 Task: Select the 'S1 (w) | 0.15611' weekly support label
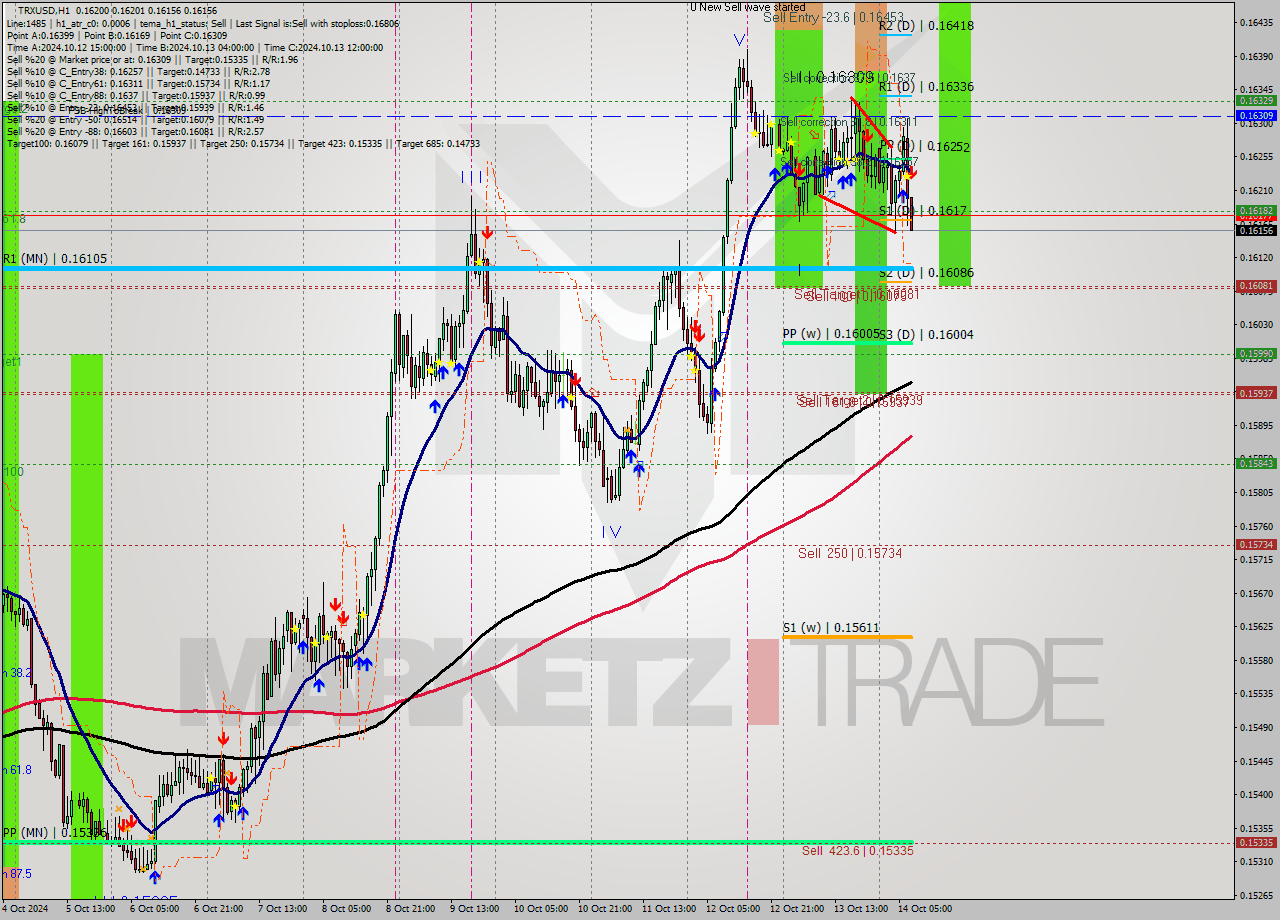(831, 628)
